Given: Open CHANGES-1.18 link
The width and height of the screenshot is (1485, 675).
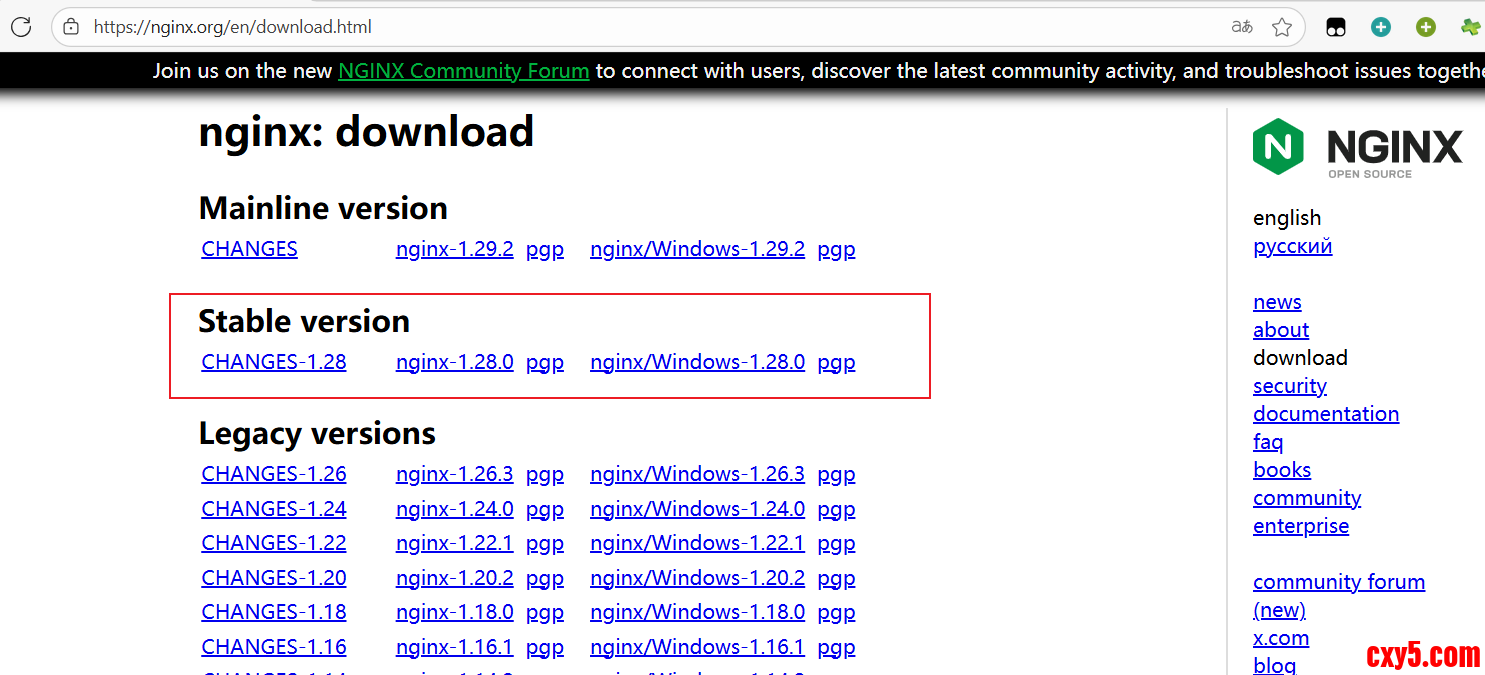Looking at the screenshot, I should pos(274,612).
